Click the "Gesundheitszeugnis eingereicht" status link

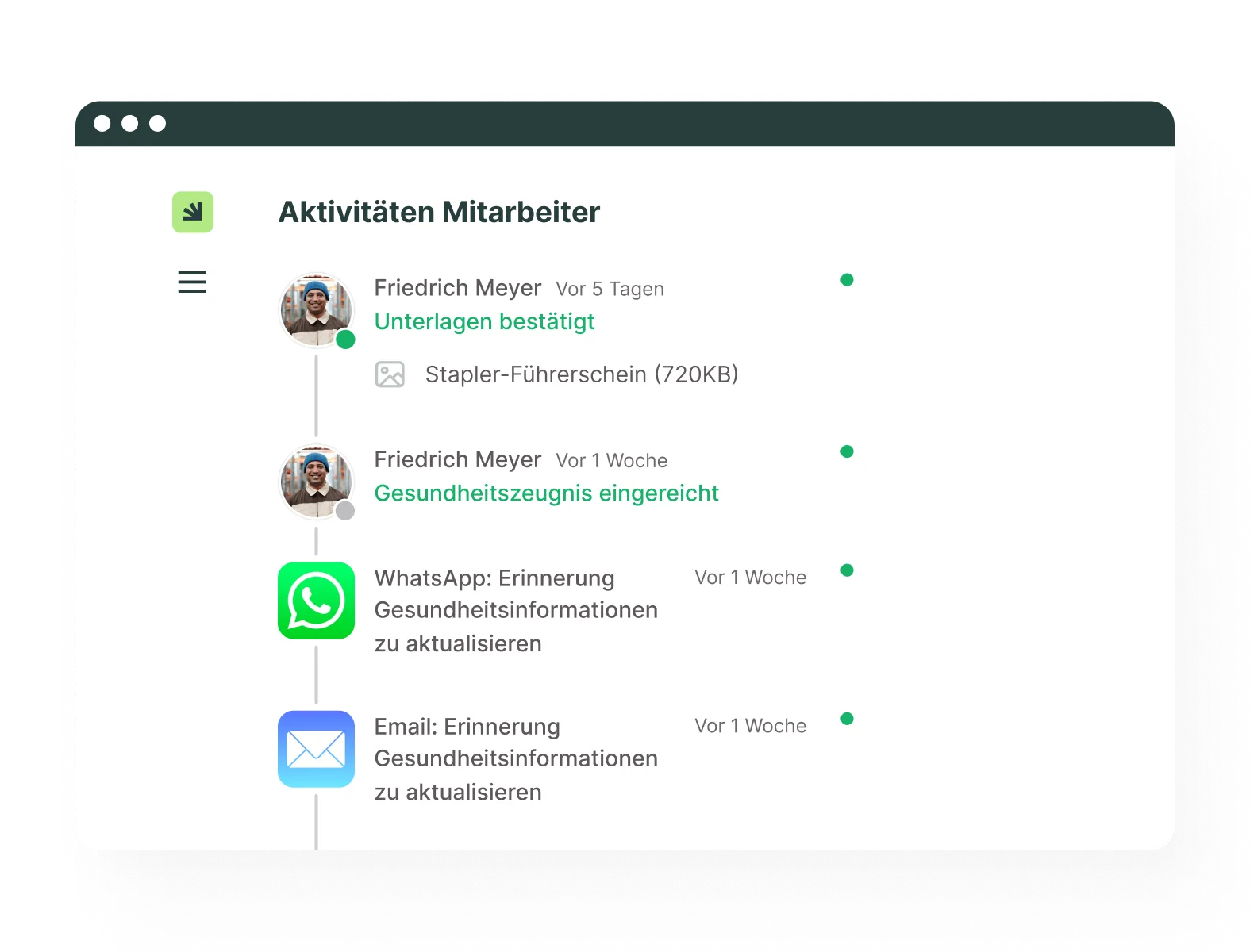pyautogui.click(x=546, y=493)
